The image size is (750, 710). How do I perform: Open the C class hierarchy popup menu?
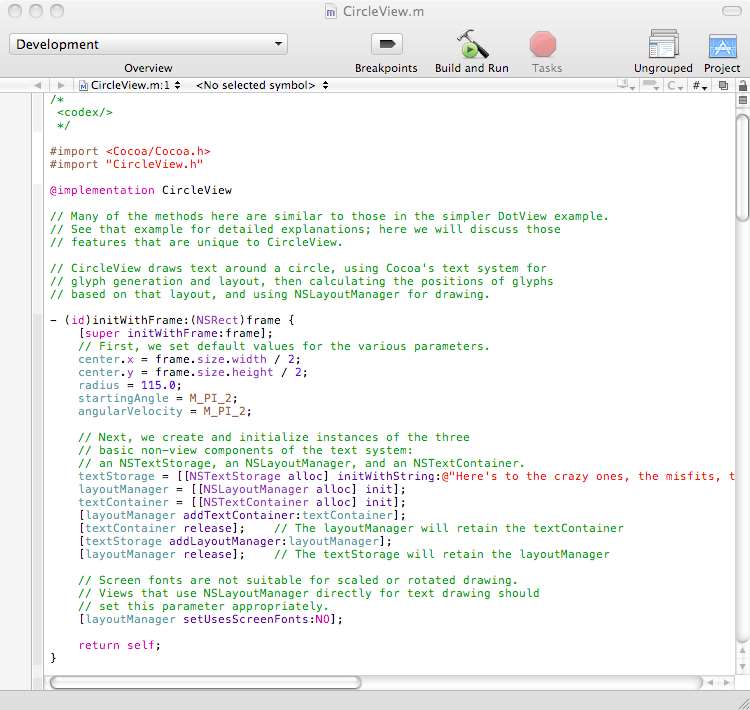[x=677, y=86]
